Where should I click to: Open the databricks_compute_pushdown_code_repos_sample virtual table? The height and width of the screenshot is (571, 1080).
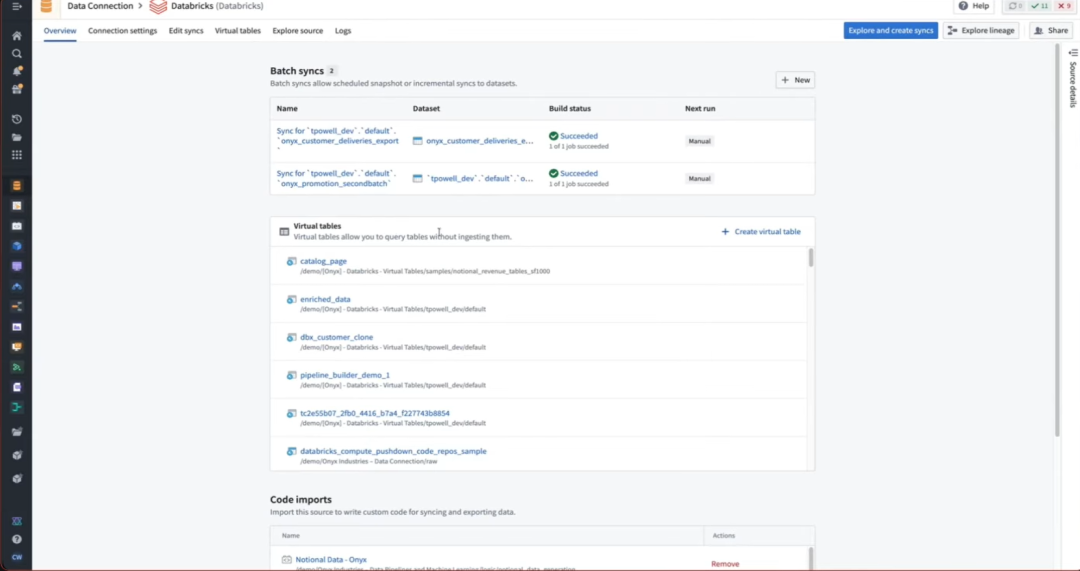[x=393, y=451]
